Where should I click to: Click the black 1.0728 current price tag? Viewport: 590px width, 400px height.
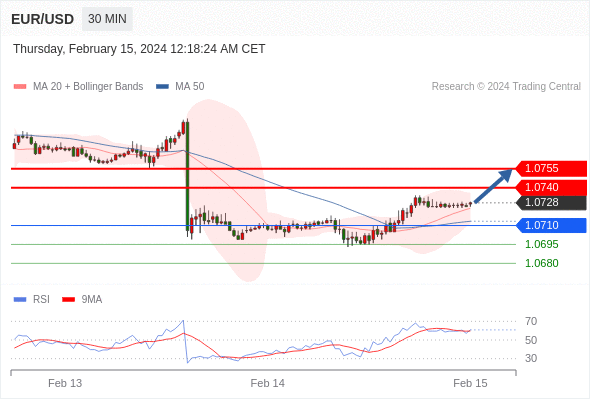[x=551, y=202]
